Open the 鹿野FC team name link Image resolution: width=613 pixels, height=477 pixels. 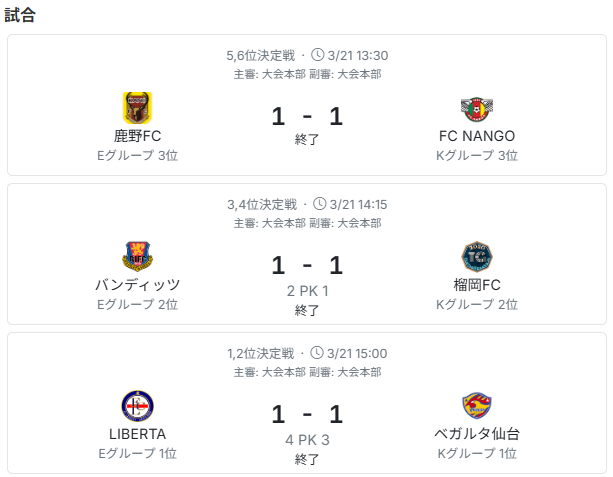pyautogui.click(x=137, y=135)
